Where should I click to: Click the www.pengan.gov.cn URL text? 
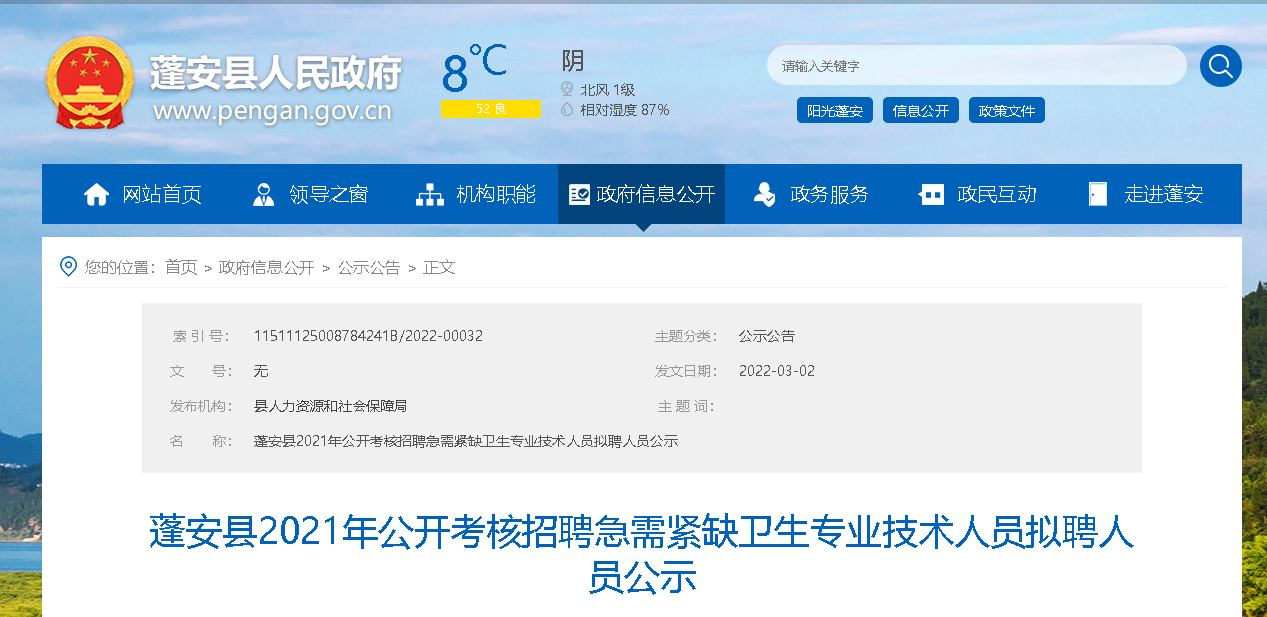[272, 110]
